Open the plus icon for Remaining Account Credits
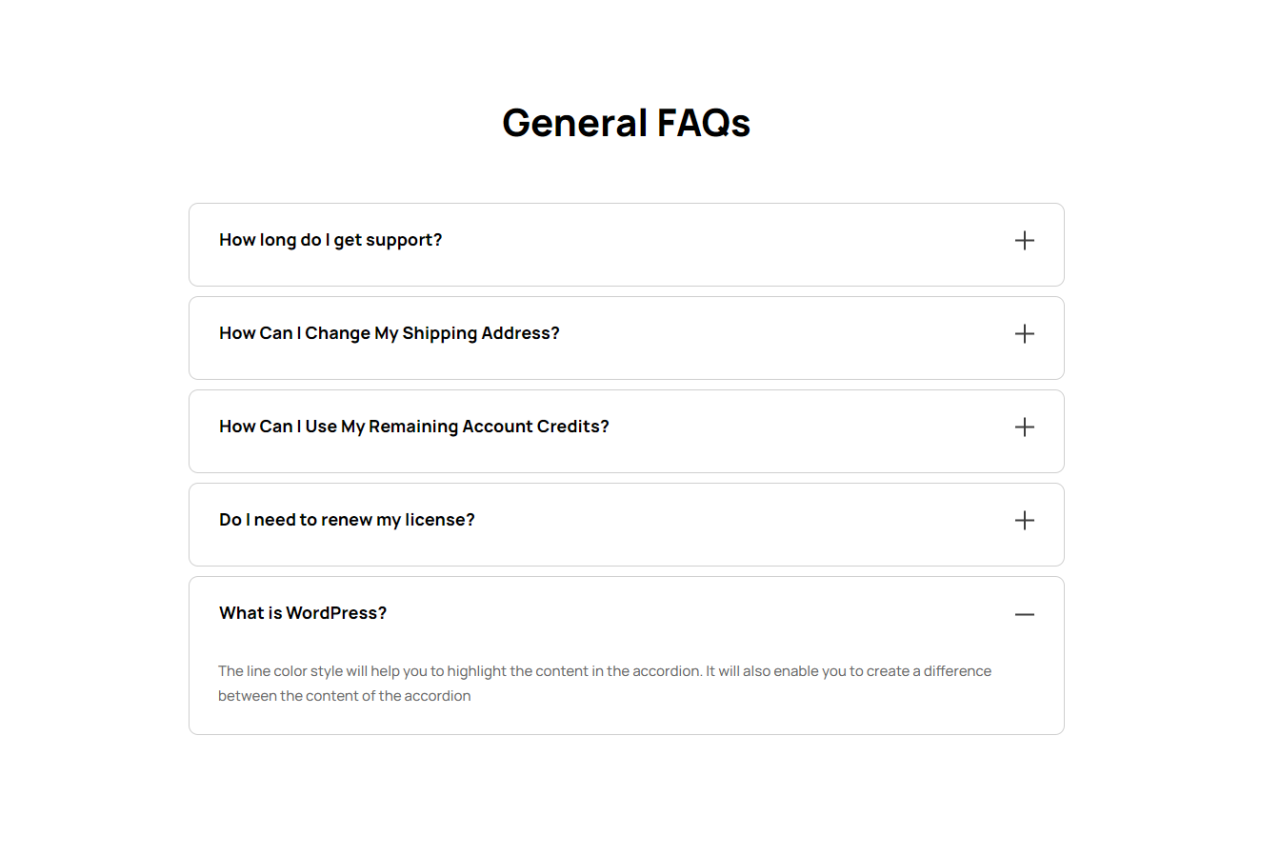This screenshot has height=855, width=1280. 1024,427
